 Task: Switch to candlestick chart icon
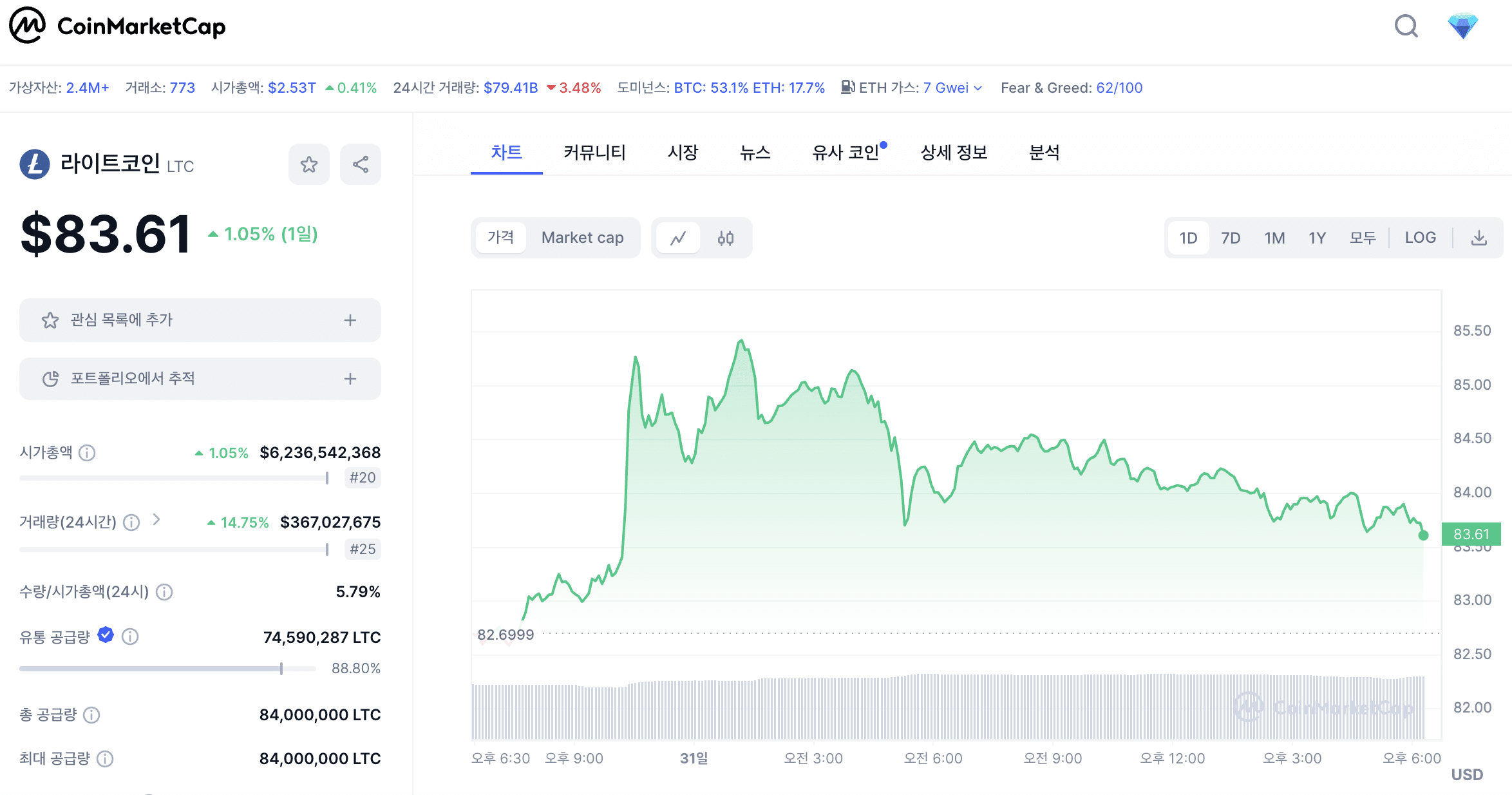click(x=726, y=238)
